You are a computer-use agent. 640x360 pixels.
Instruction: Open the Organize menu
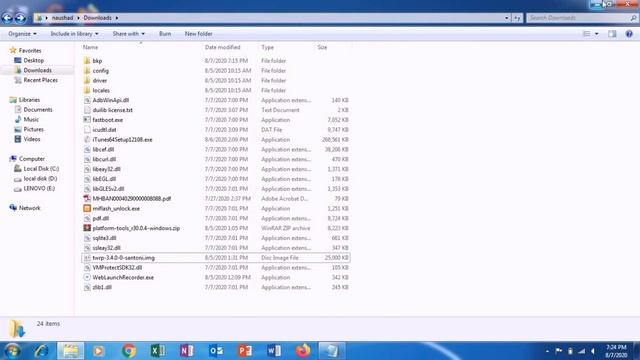pyautogui.click(x=22, y=34)
